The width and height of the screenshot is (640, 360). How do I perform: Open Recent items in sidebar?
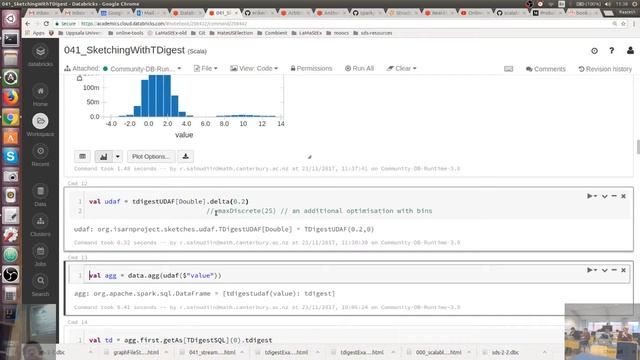(40, 155)
